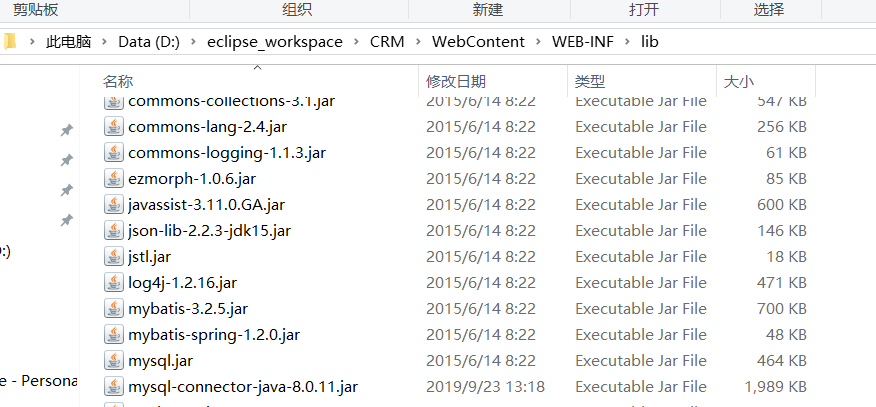Image resolution: width=876 pixels, height=407 pixels.
Task: Expand the chevron after WebContent in breadcrumb
Action: coord(538,42)
